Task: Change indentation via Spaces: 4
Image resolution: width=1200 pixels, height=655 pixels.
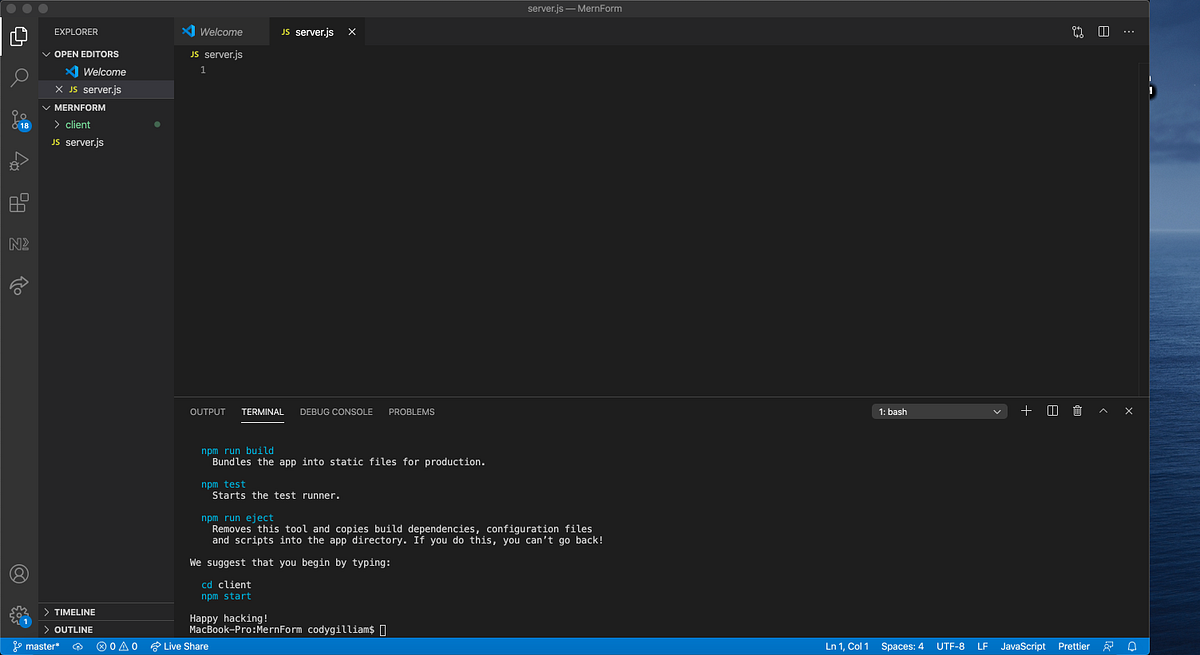Action: point(903,647)
